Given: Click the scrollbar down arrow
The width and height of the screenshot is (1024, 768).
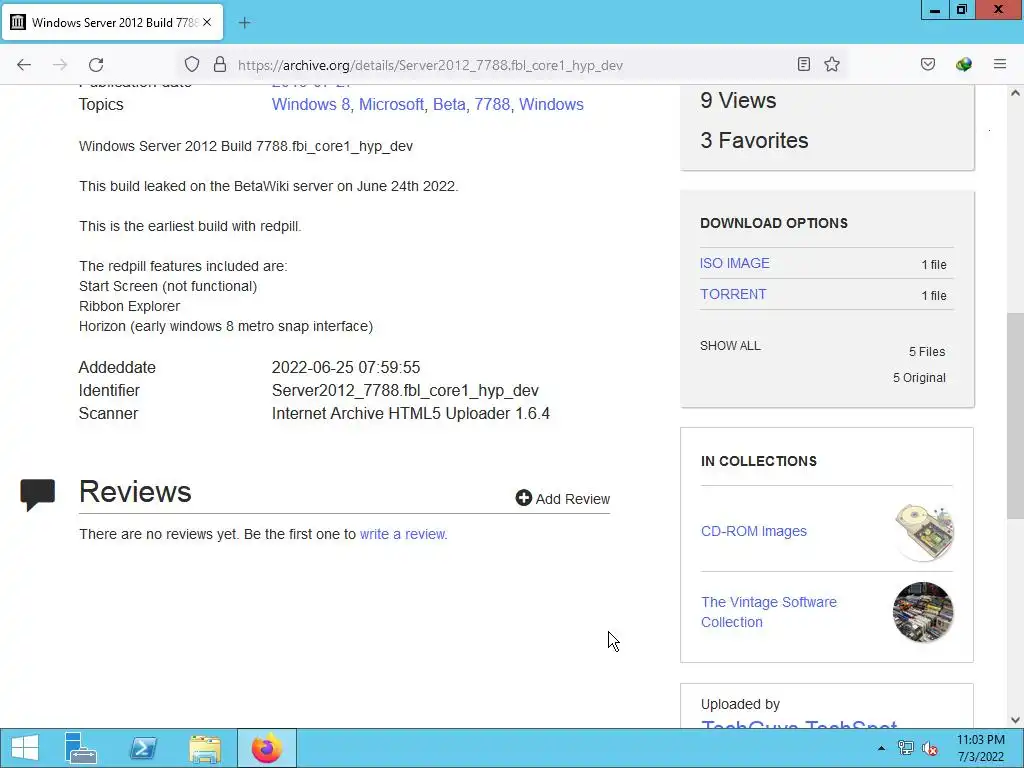Looking at the screenshot, I should click(1015, 720).
